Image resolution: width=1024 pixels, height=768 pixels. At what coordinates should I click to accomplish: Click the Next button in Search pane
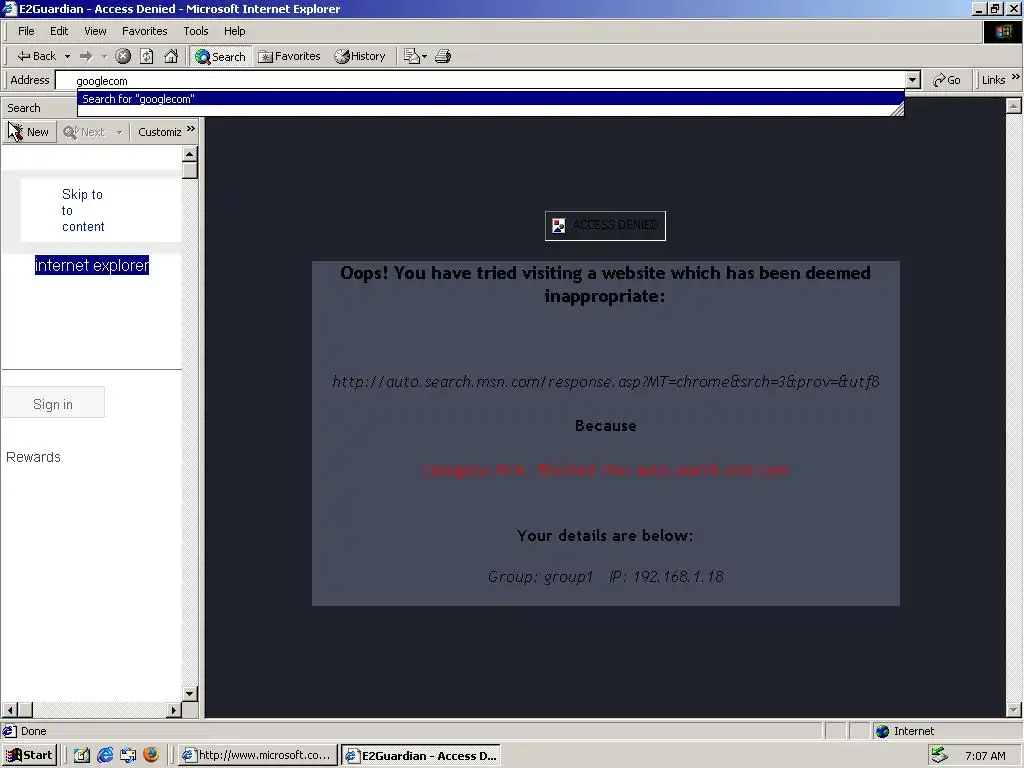[84, 132]
